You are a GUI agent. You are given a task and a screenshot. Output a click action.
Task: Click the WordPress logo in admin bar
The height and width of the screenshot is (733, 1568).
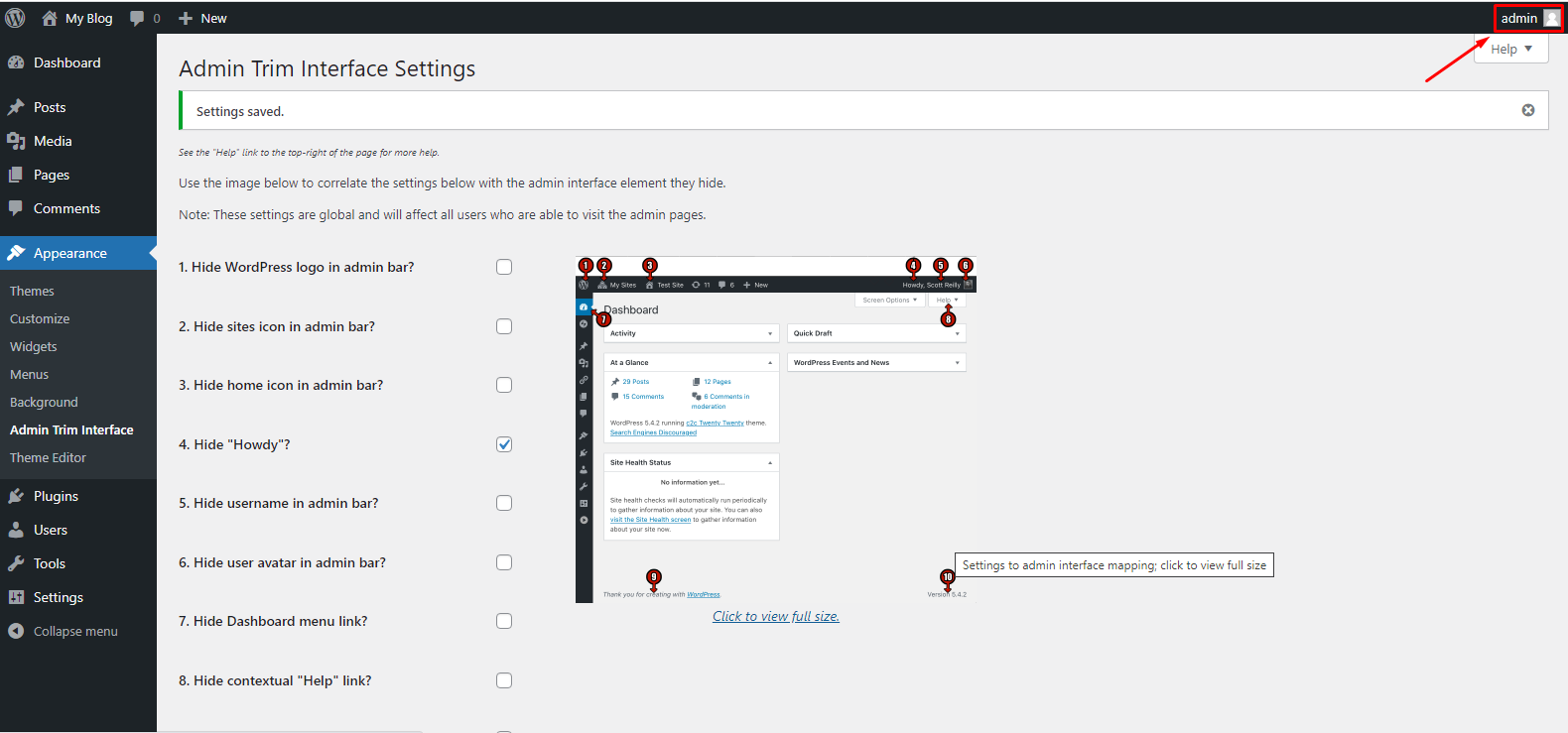click(15, 18)
